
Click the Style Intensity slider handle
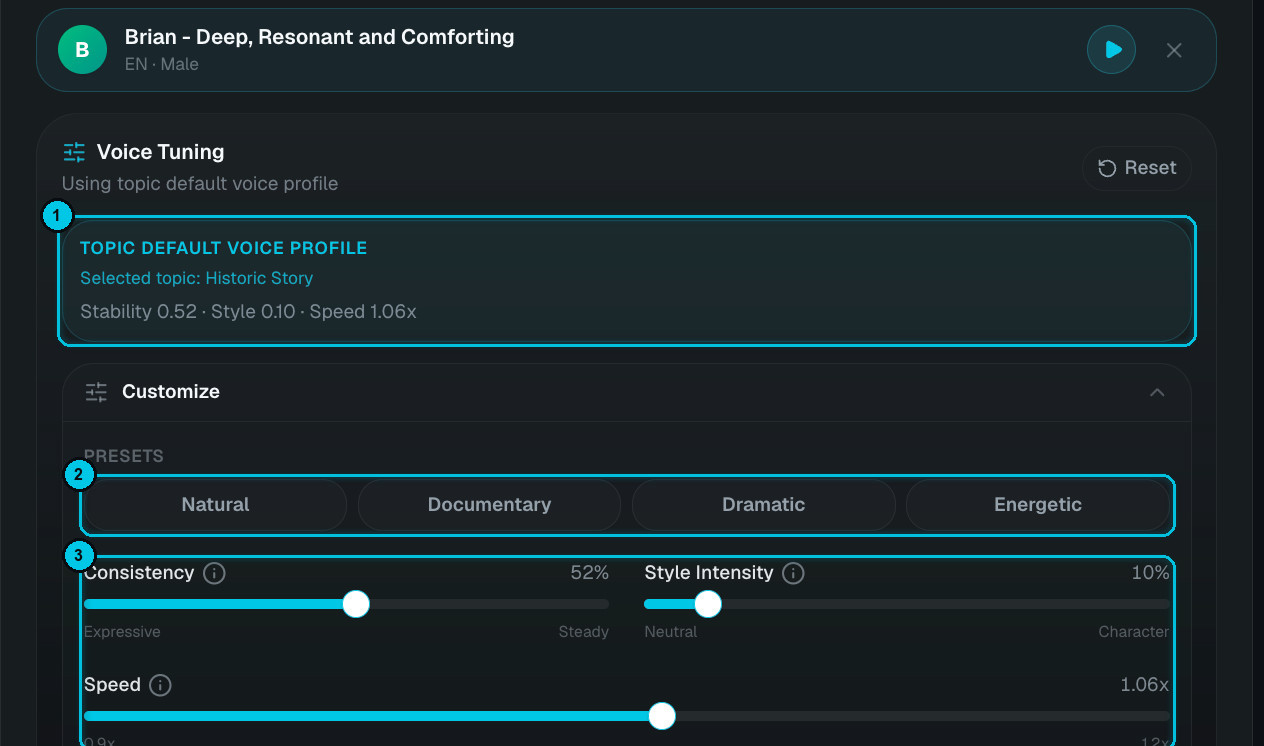pos(708,604)
